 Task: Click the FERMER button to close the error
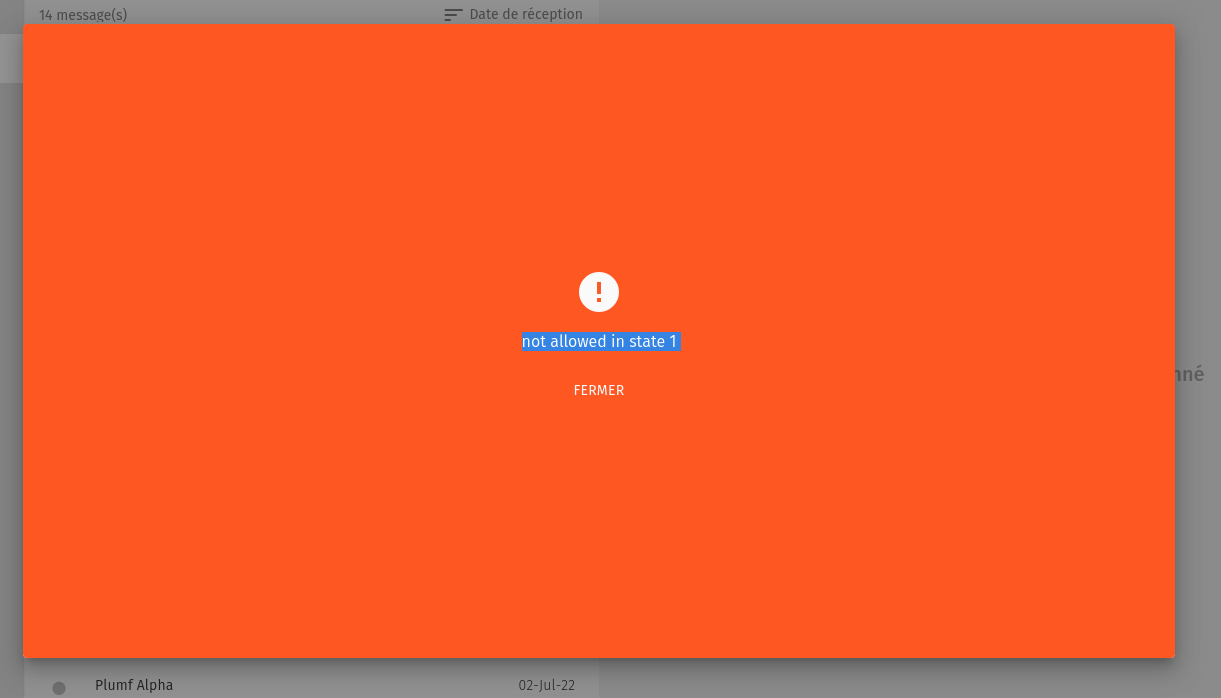598,390
